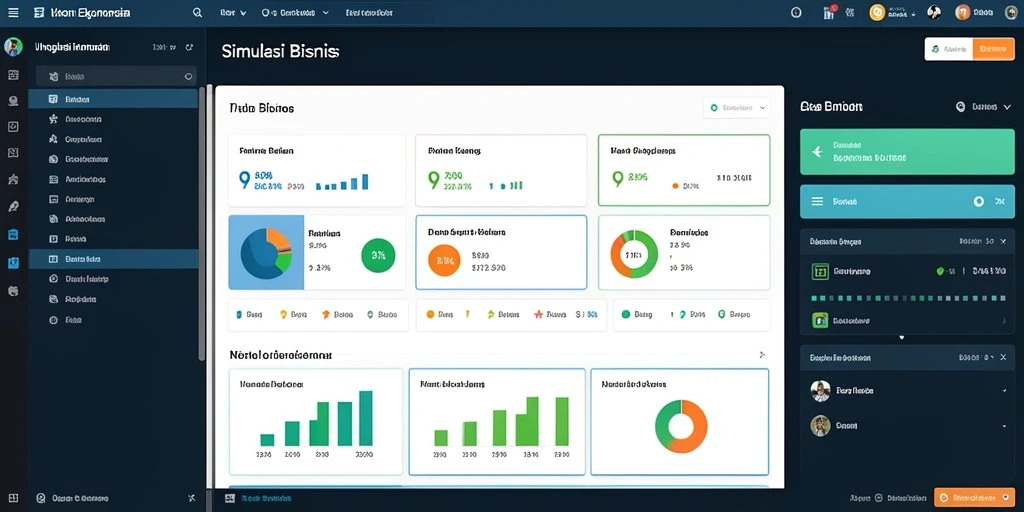Select the lower highlighted sidebar menu item
Screen dimensions: 1024x512
coord(113,259)
